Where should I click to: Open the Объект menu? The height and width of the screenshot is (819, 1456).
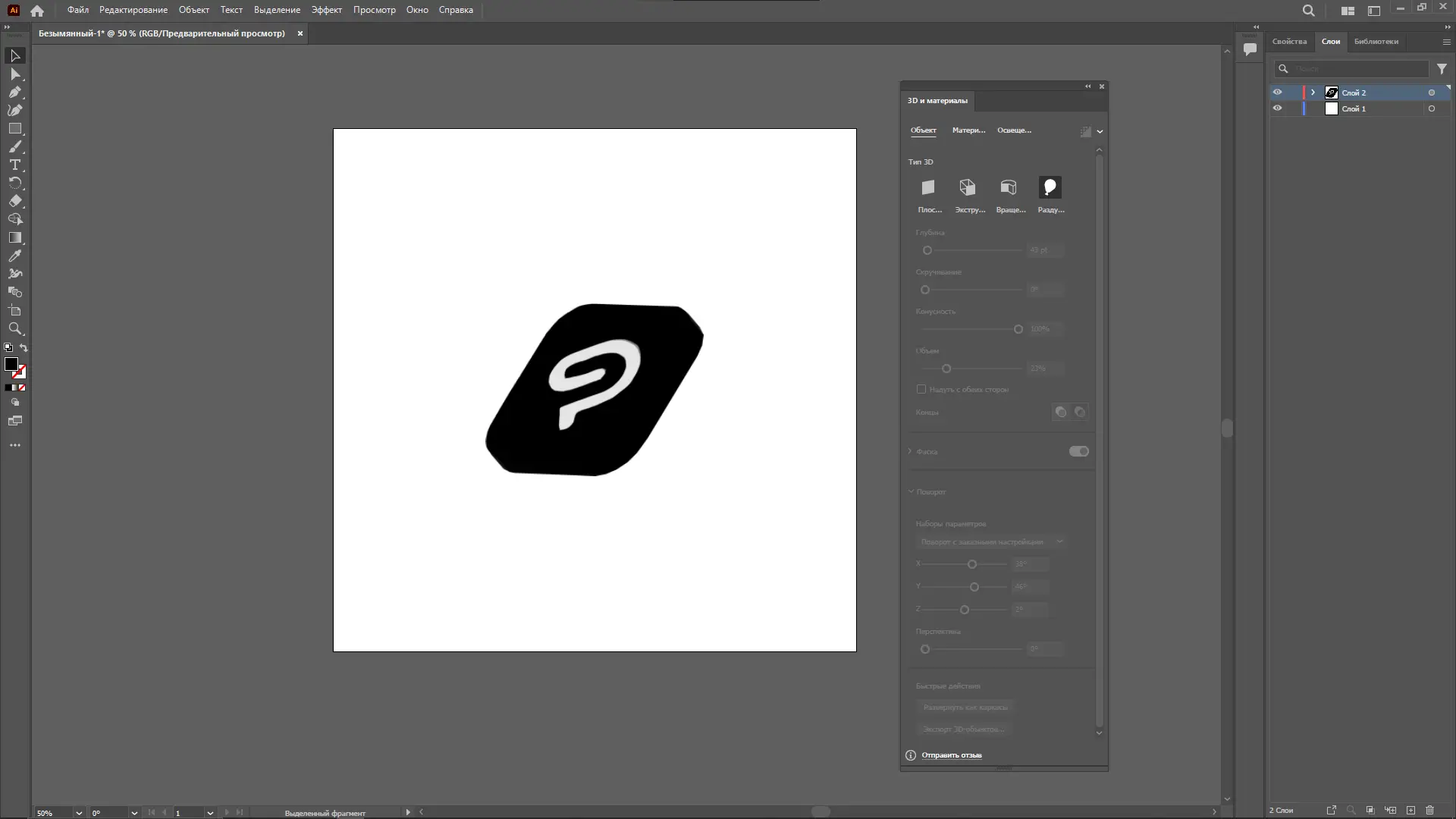[193, 10]
